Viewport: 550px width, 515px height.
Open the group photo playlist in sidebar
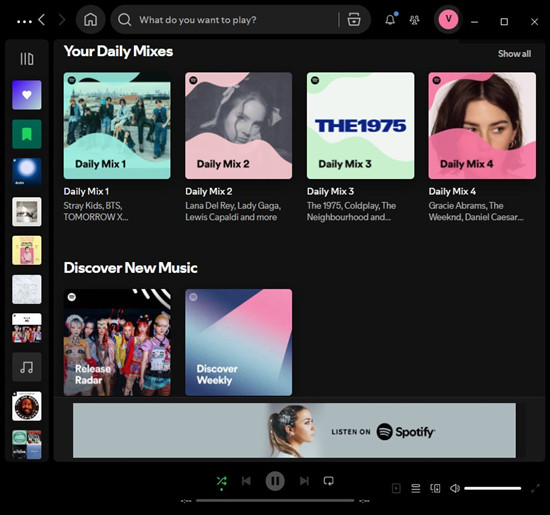pos(27,328)
